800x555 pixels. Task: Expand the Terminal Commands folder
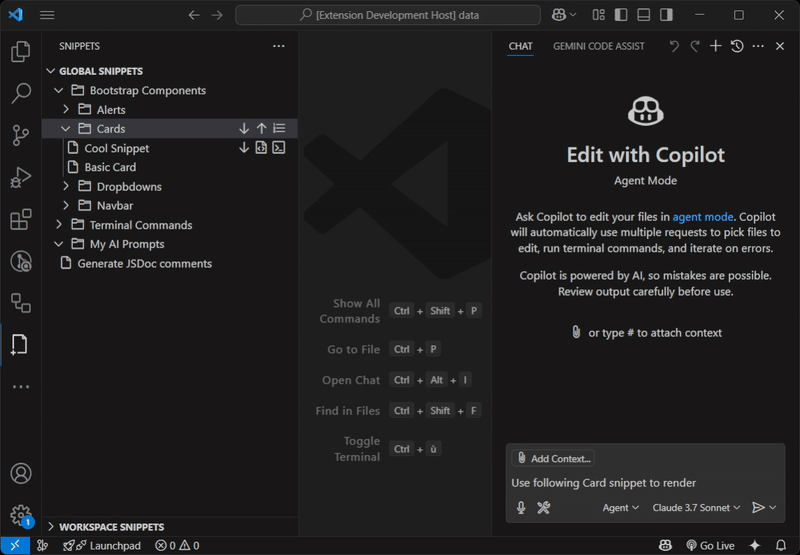coord(59,225)
